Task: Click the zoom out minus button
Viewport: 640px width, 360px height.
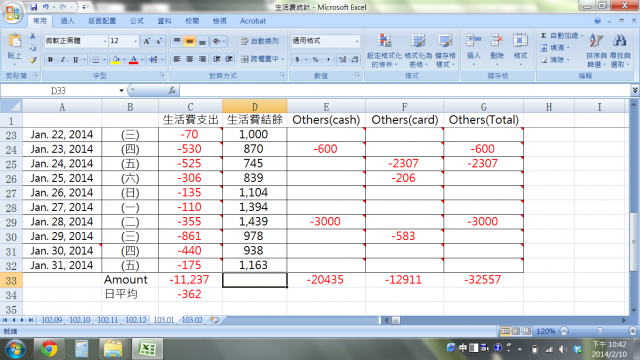Action: tap(564, 331)
